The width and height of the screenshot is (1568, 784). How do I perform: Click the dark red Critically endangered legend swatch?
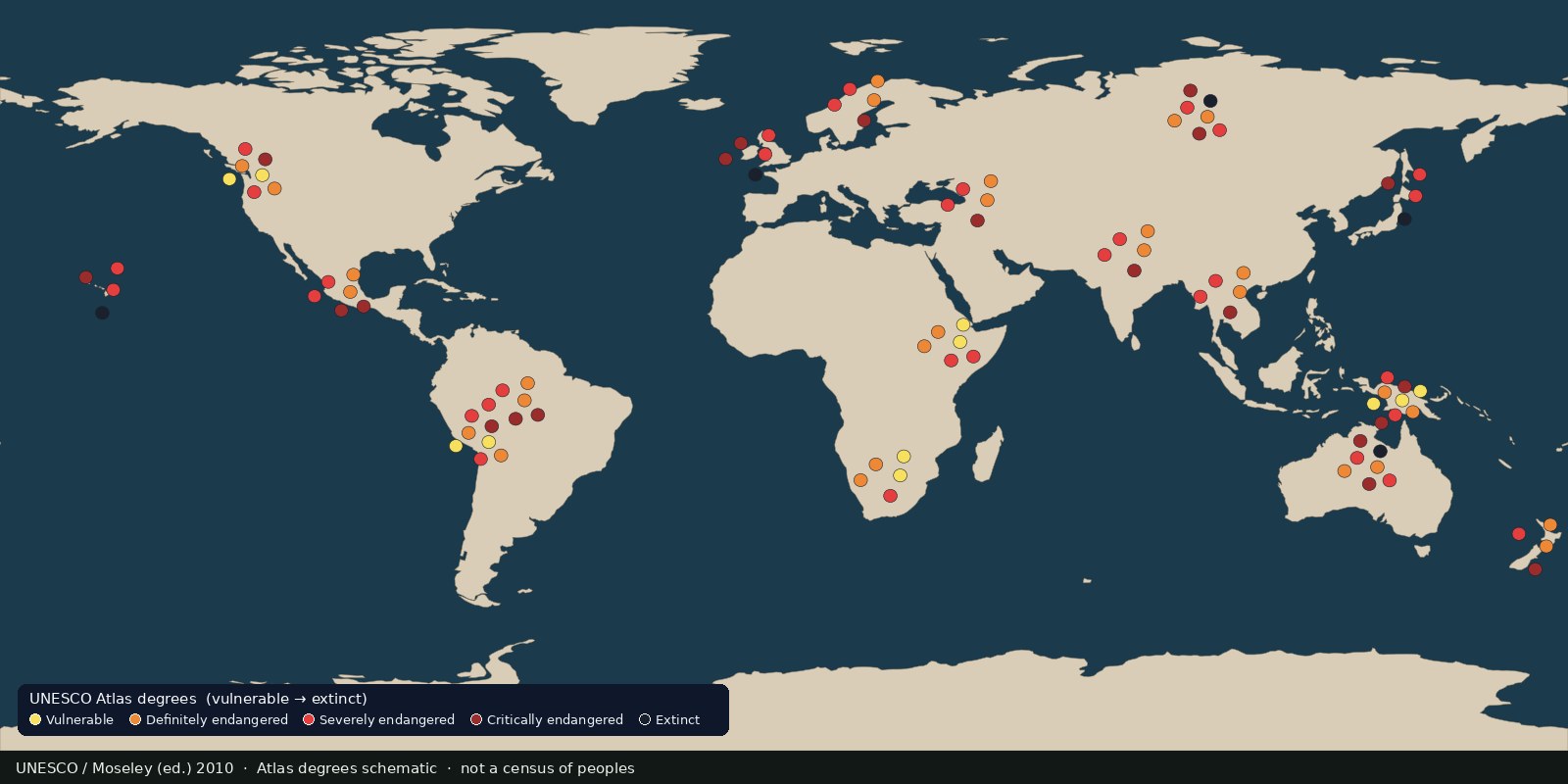476,719
